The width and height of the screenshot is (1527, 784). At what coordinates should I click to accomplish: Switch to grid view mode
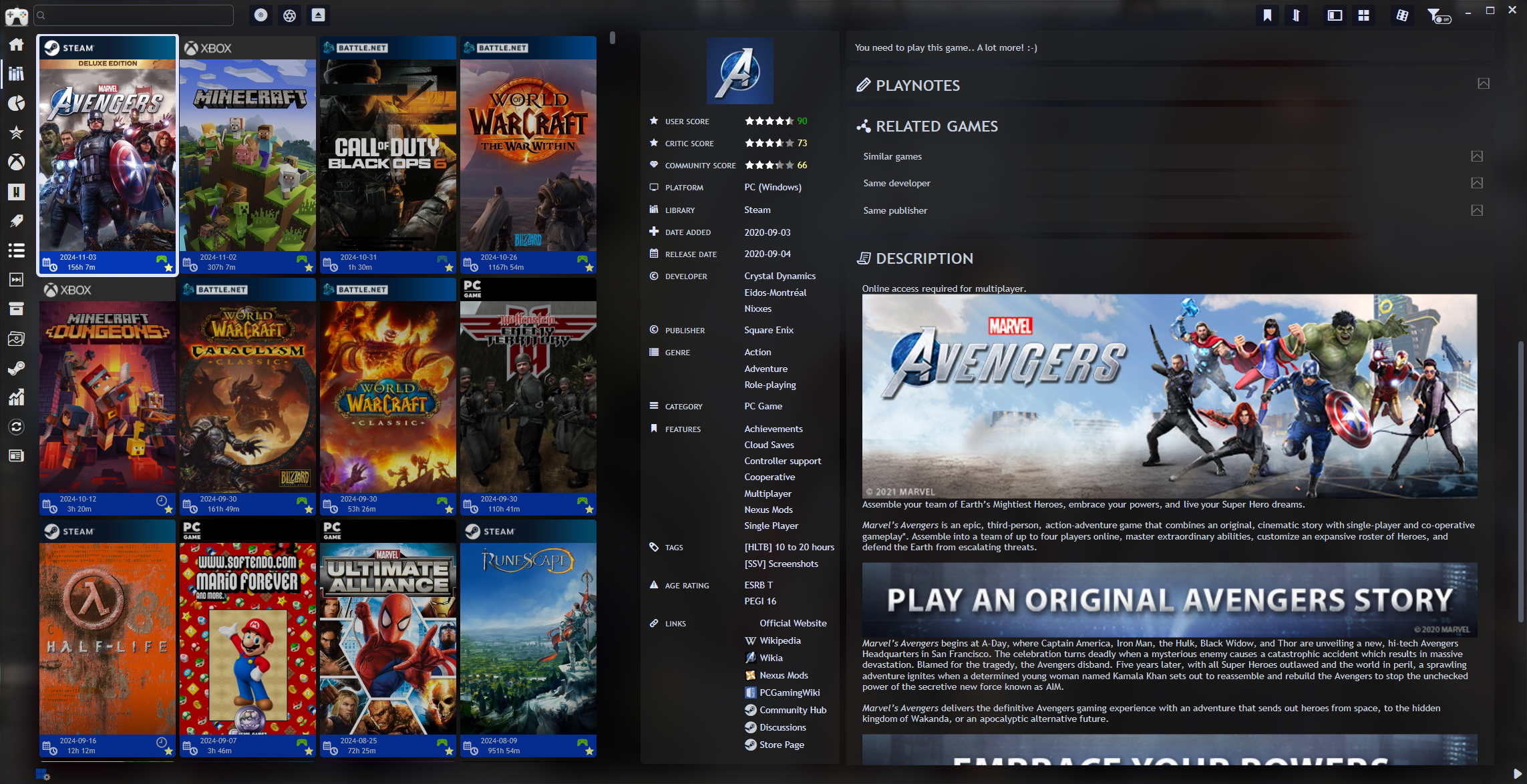1363,15
